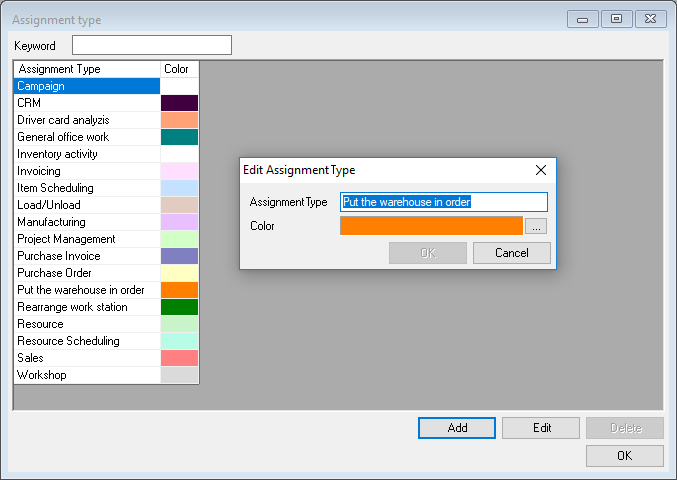The height and width of the screenshot is (480, 677).
Task: Select the Invoicing assignment type
Action: 86,171
